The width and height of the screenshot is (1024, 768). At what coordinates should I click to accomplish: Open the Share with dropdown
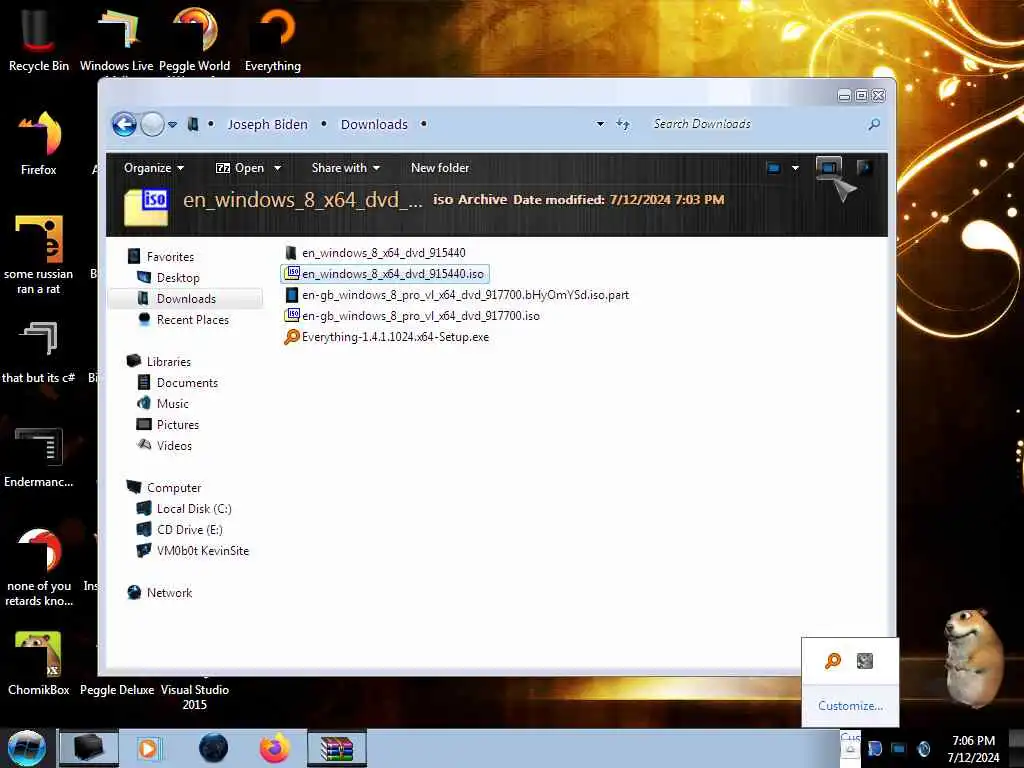pyautogui.click(x=345, y=168)
